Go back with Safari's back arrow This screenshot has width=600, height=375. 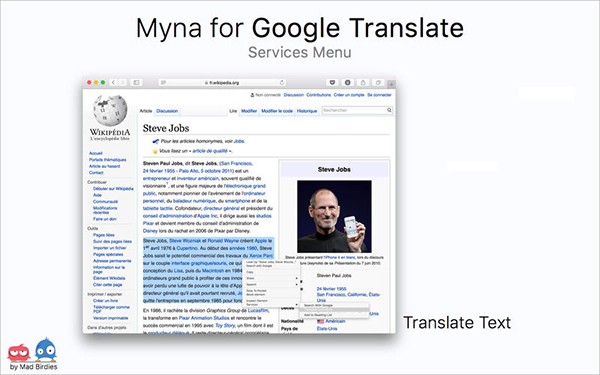click(x=113, y=82)
